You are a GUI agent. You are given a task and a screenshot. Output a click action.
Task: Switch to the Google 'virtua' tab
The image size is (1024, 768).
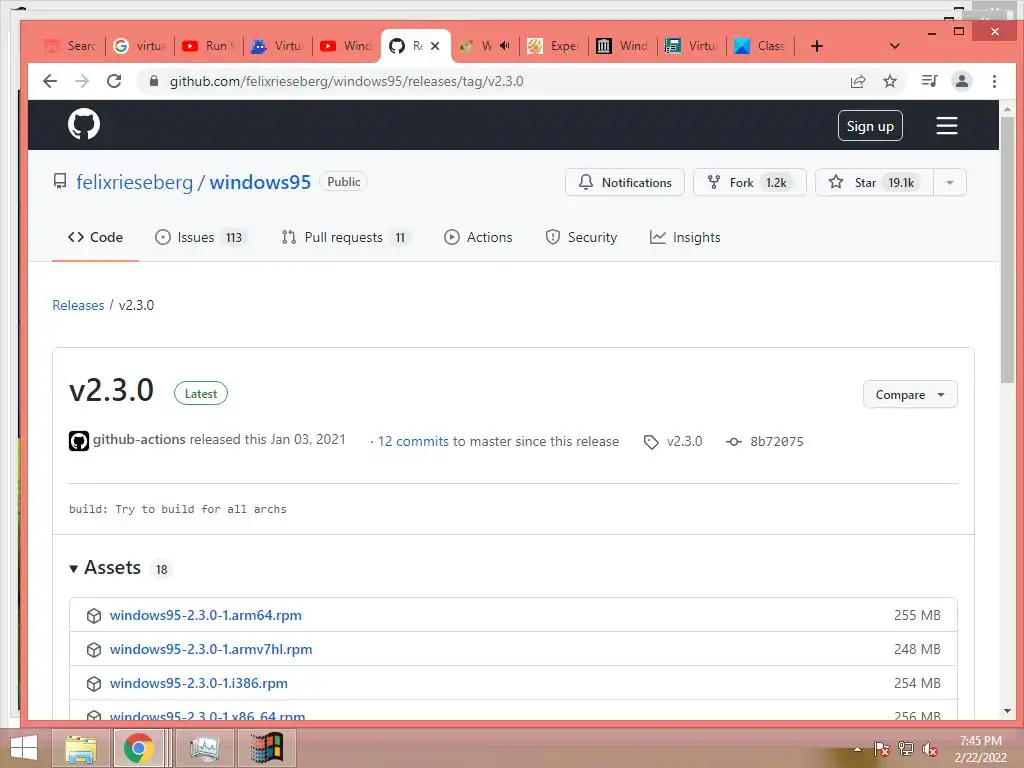tap(140, 46)
